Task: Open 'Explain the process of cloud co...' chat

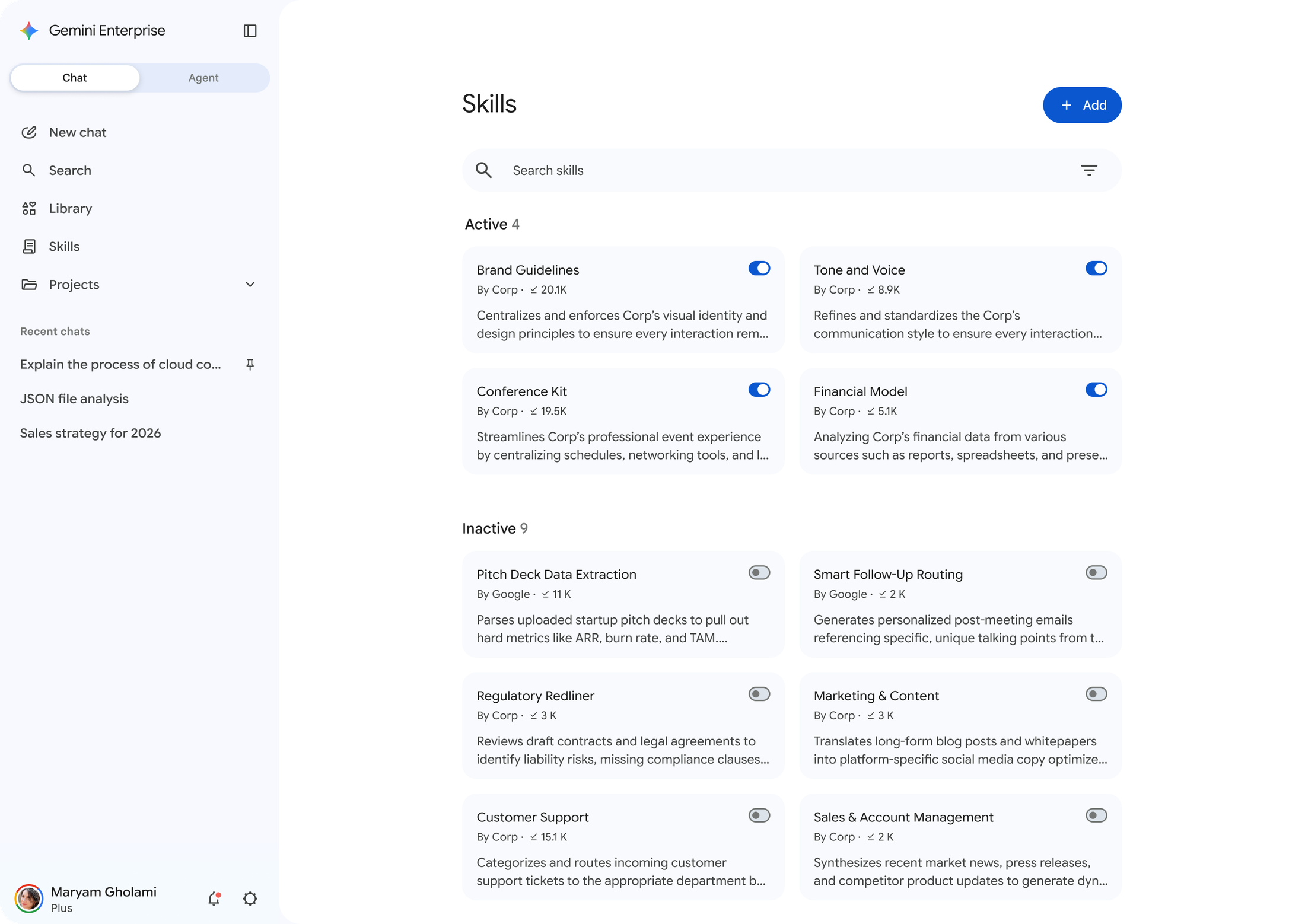Action: coord(120,364)
